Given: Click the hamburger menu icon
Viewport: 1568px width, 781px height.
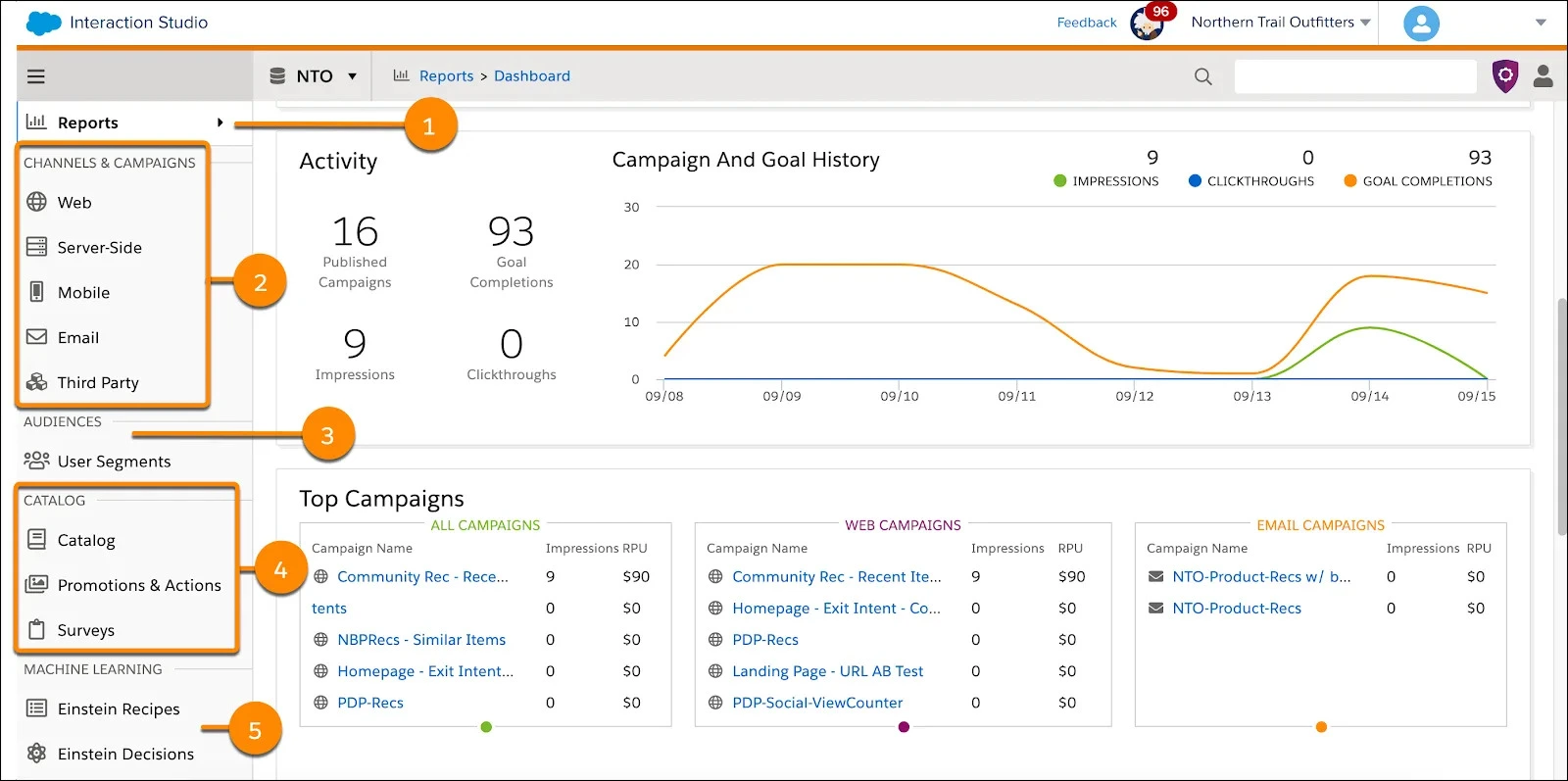Looking at the screenshot, I should coord(36,76).
